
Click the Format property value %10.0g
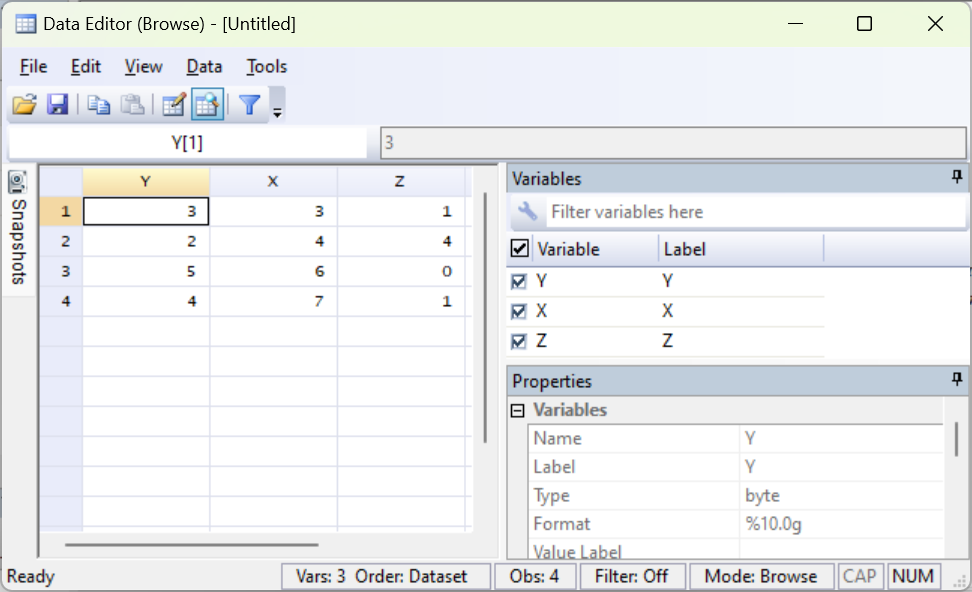[x=841, y=524]
